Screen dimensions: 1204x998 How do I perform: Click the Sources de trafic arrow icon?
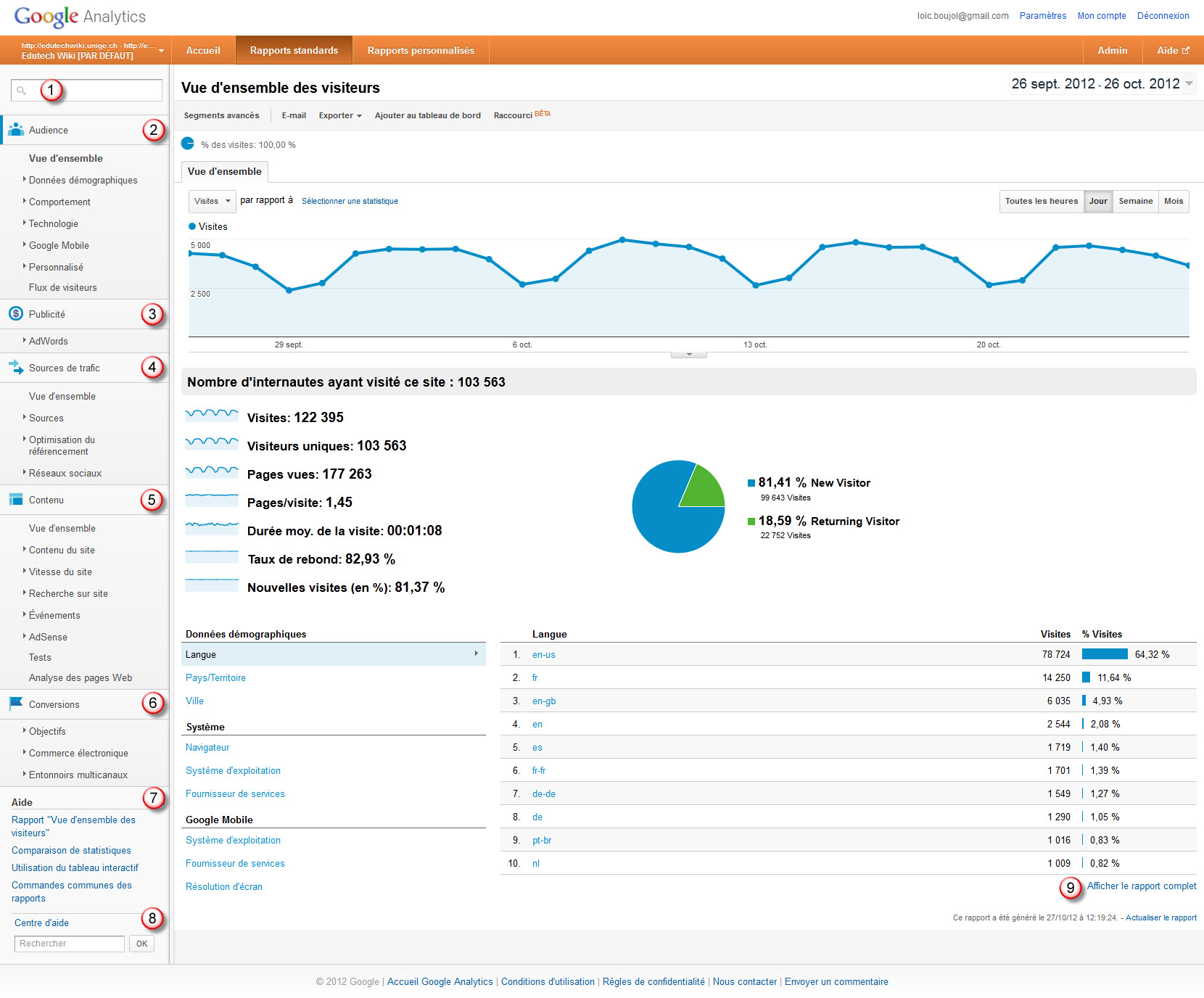[x=16, y=367]
